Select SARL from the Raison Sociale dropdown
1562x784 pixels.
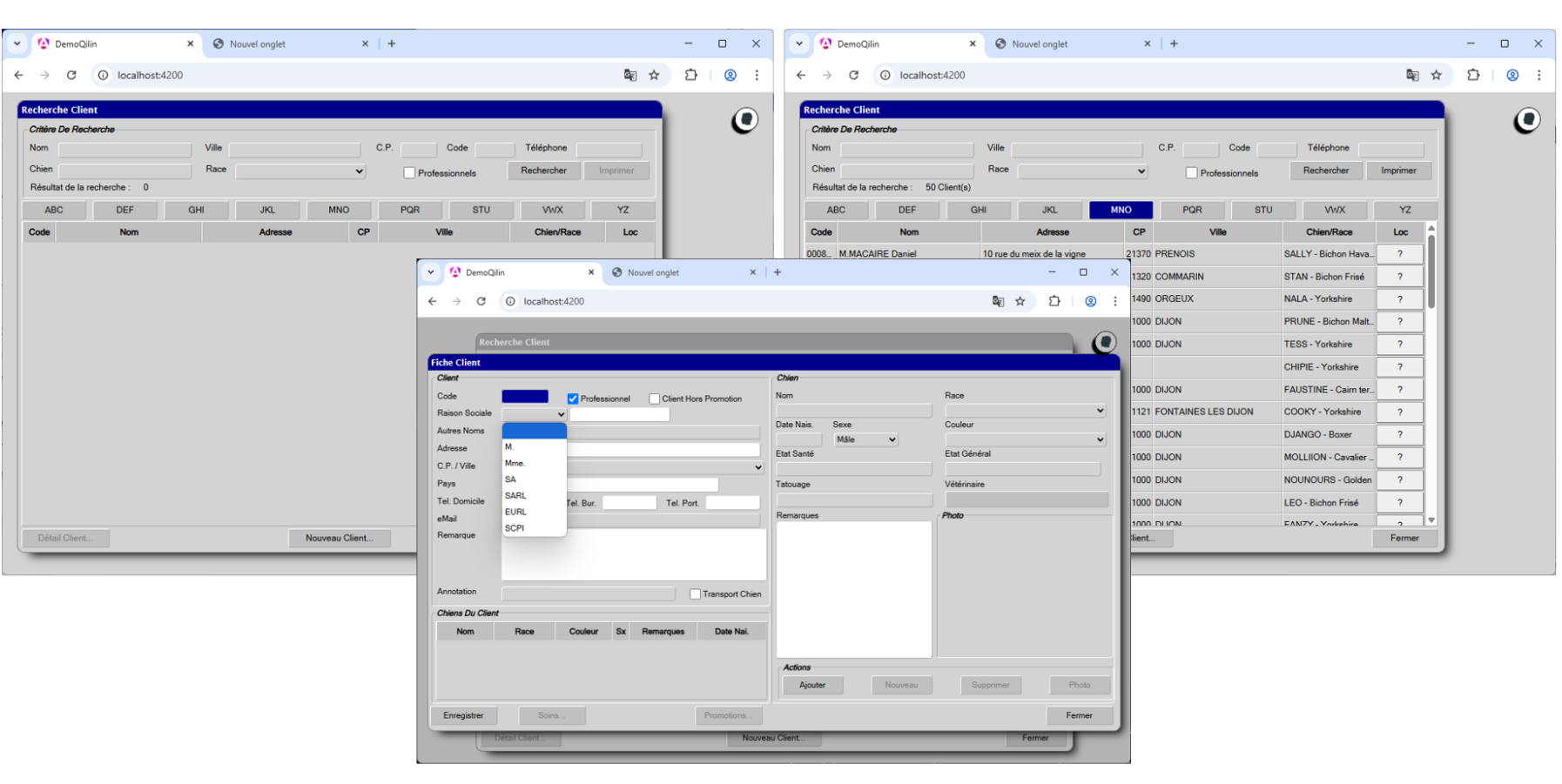(515, 495)
